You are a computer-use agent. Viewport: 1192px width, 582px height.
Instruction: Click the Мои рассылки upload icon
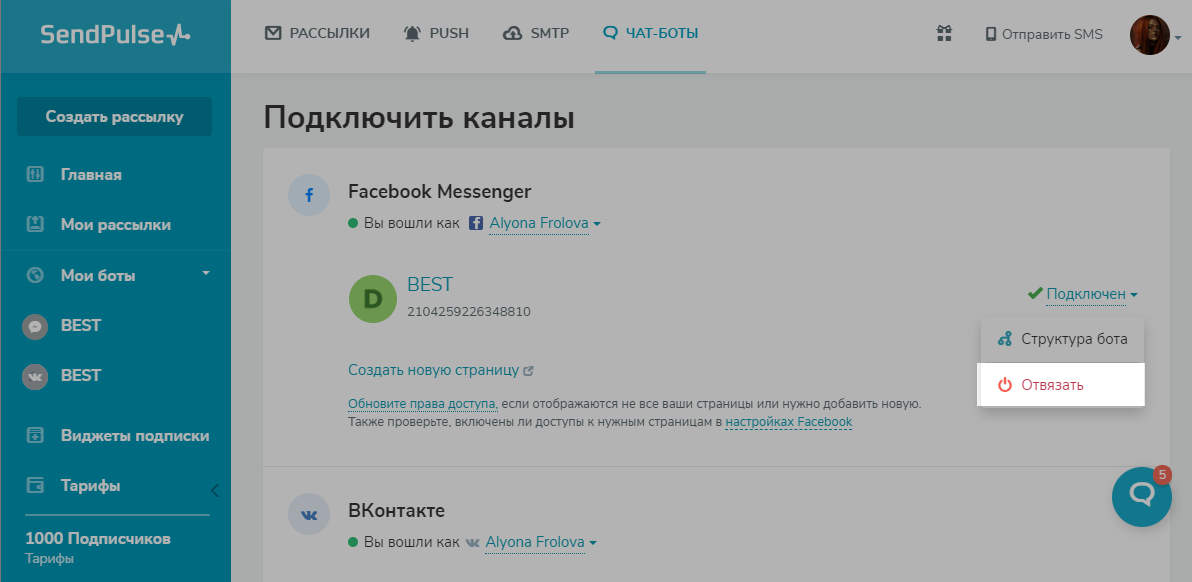click(x=35, y=224)
